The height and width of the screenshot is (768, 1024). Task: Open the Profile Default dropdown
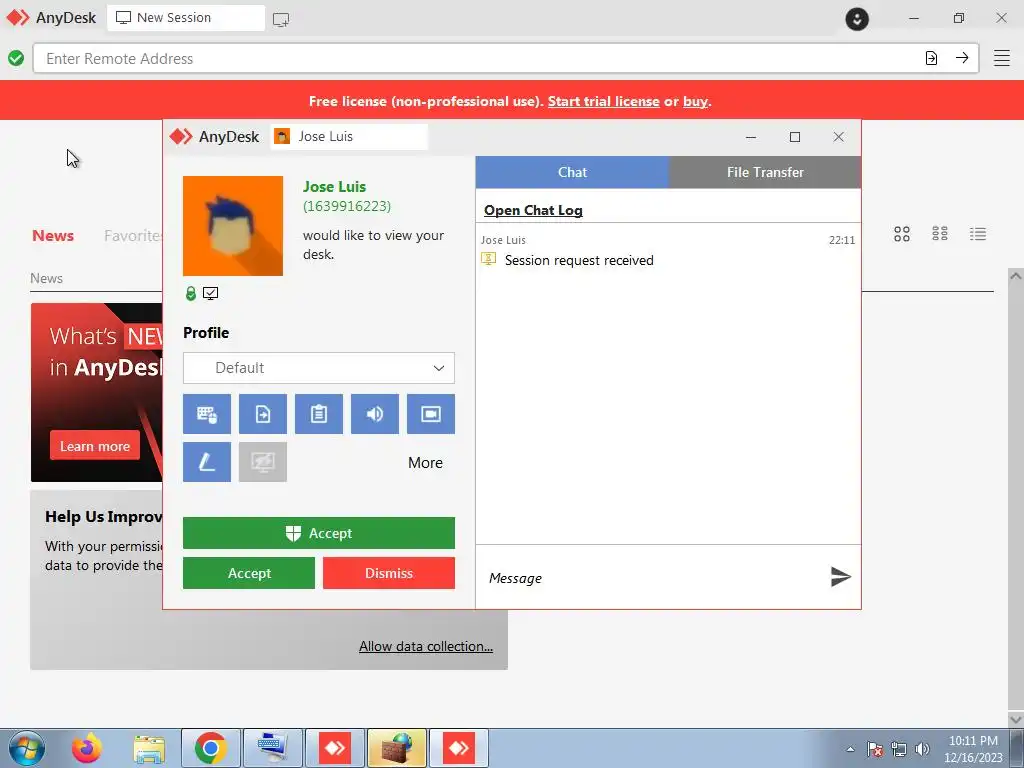pos(319,368)
